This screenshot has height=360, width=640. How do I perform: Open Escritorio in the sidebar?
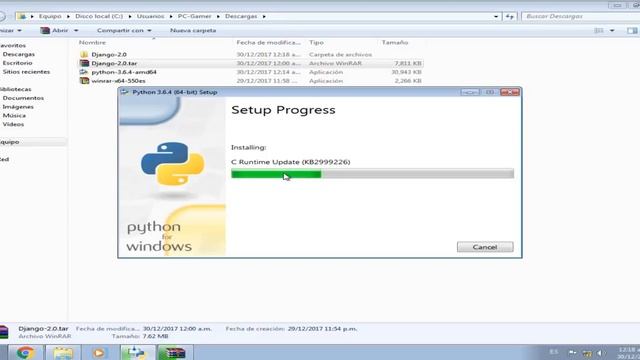17,63
